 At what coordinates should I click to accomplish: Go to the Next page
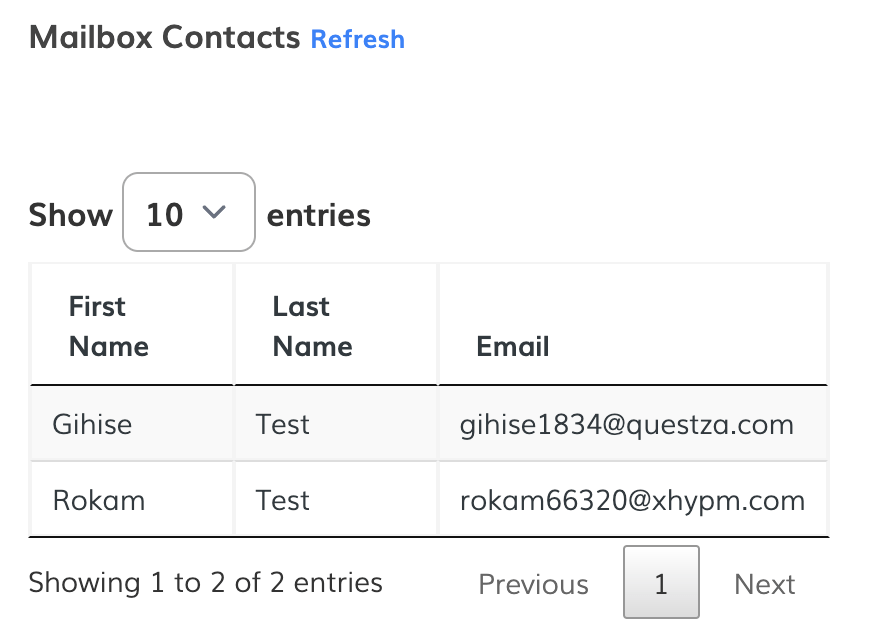764,584
